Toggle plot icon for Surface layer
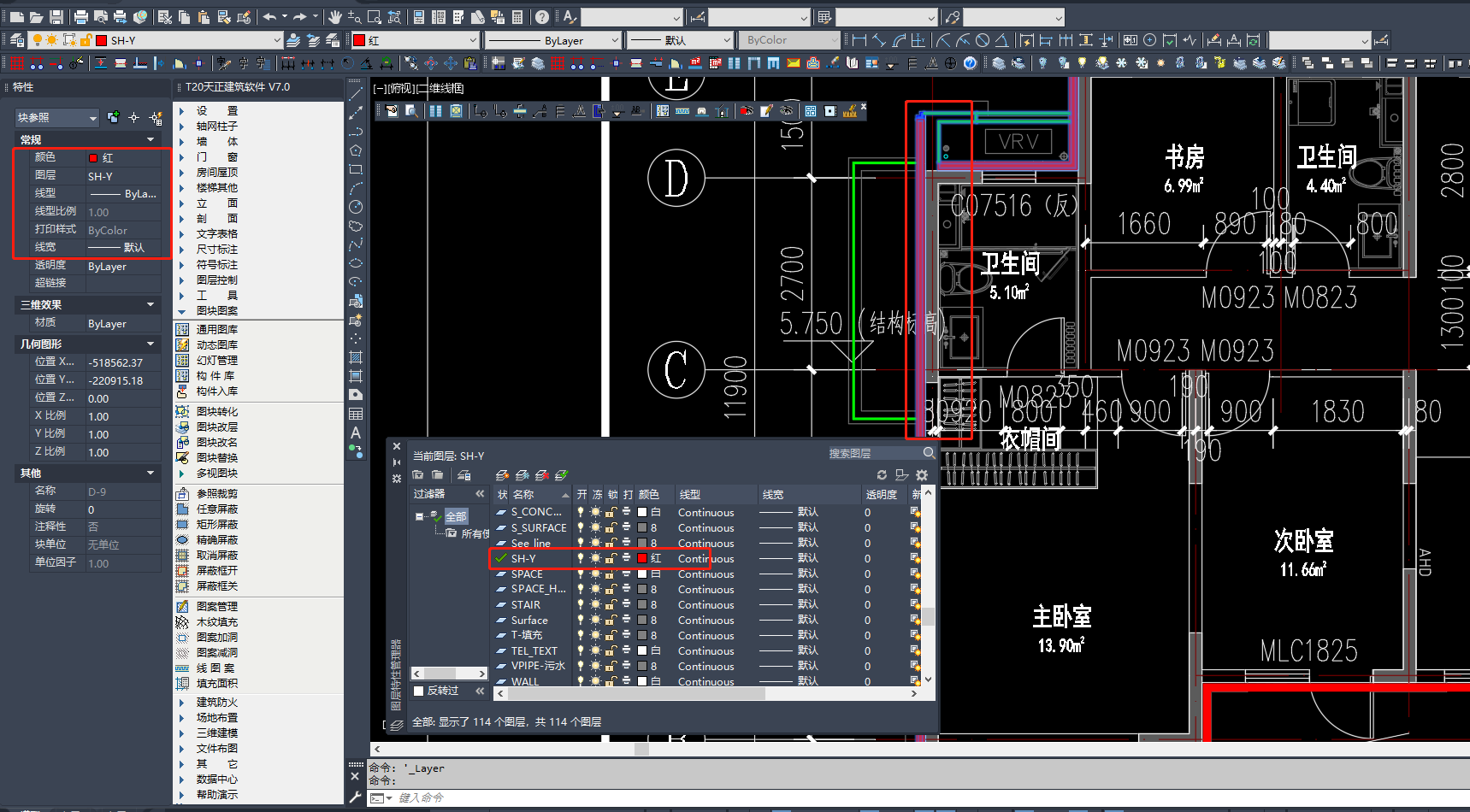Image resolution: width=1470 pixels, height=812 pixels. pos(627,620)
